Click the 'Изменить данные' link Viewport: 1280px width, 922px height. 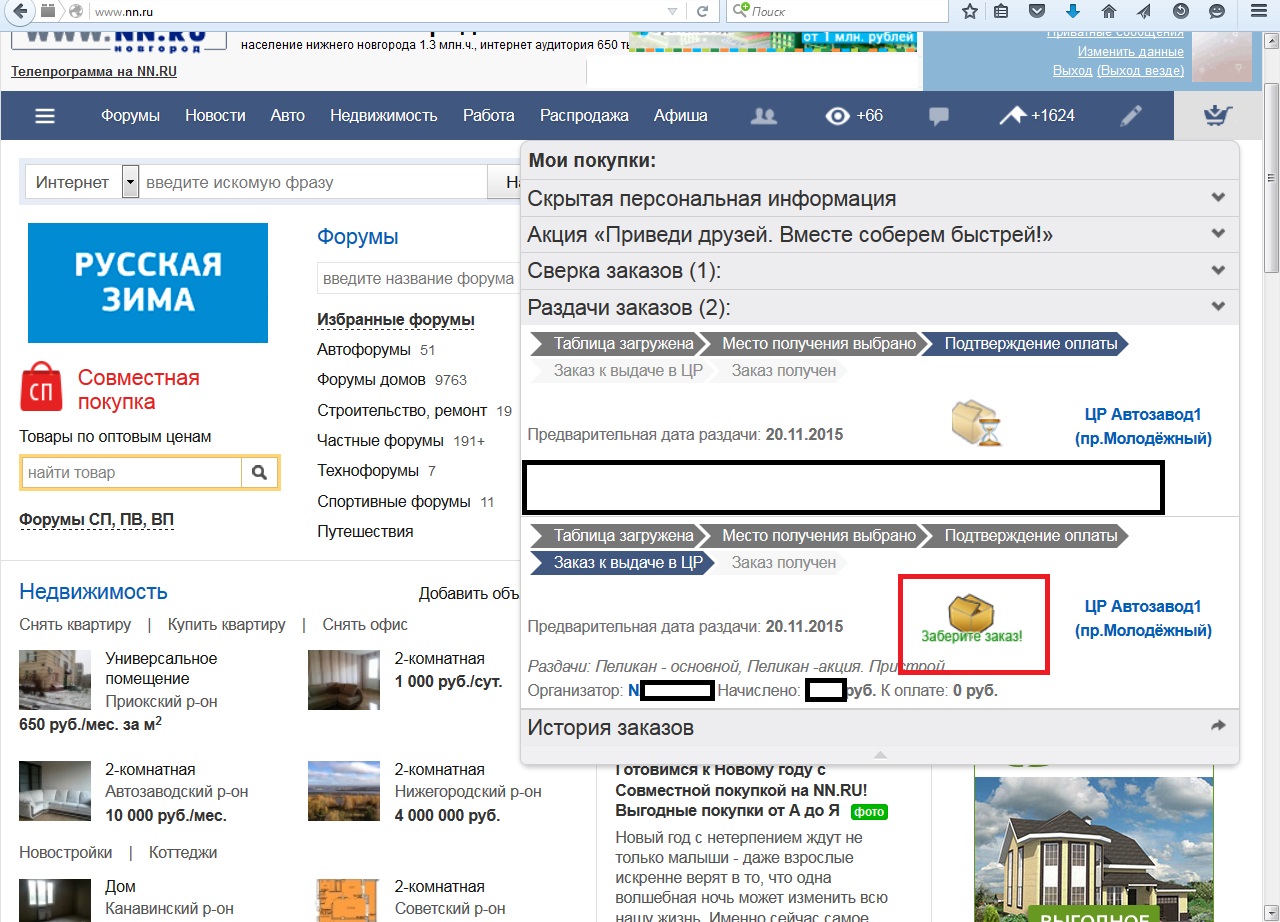pos(1130,52)
